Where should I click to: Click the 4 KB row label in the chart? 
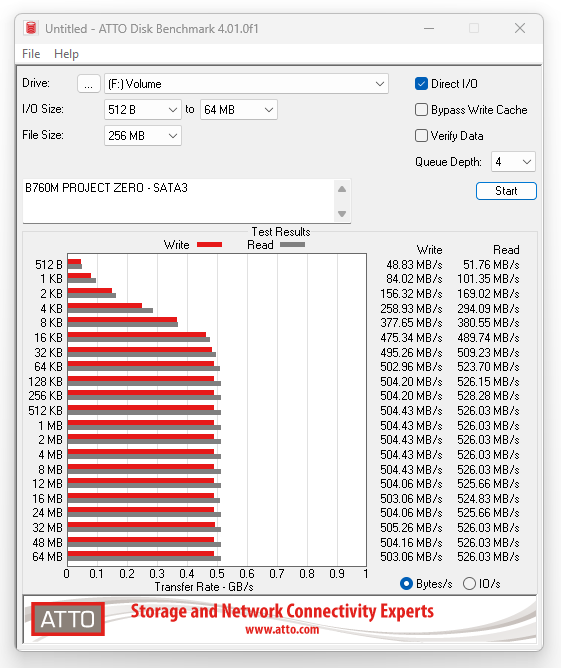click(x=51, y=308)
